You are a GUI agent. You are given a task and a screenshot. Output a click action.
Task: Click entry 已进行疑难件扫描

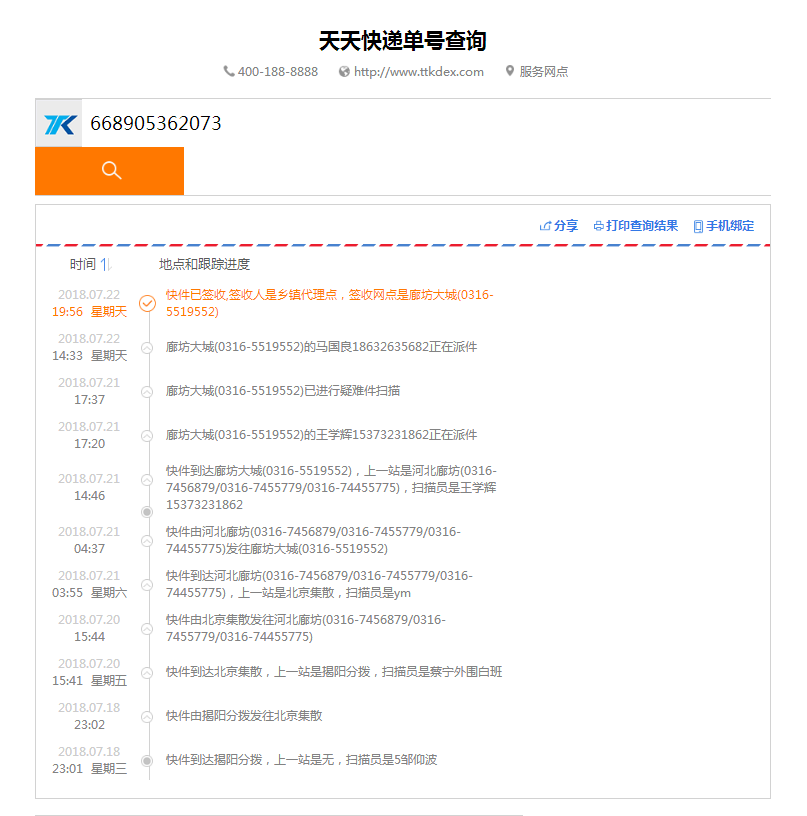pos(283,391)
